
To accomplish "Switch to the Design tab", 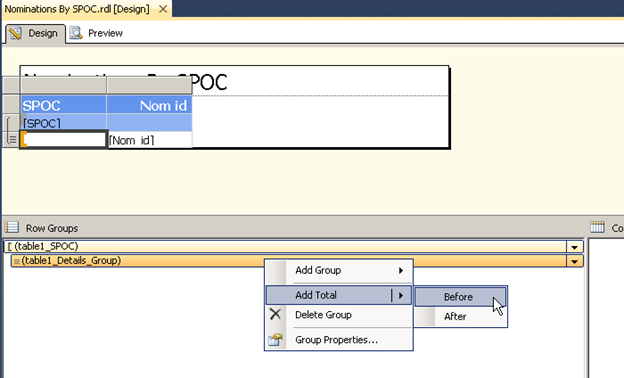I will [x=35, y=33].
